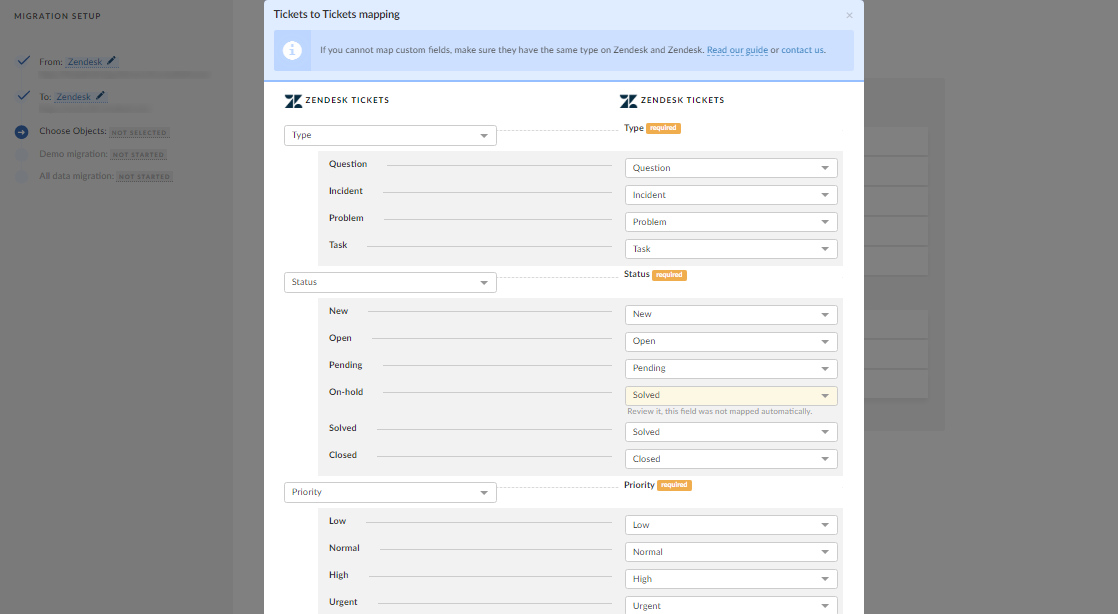The height and width of the screenshot is (614, 1118).
Task: Expand the Urgent priority mapping dropdown
Action: point(731,606)
